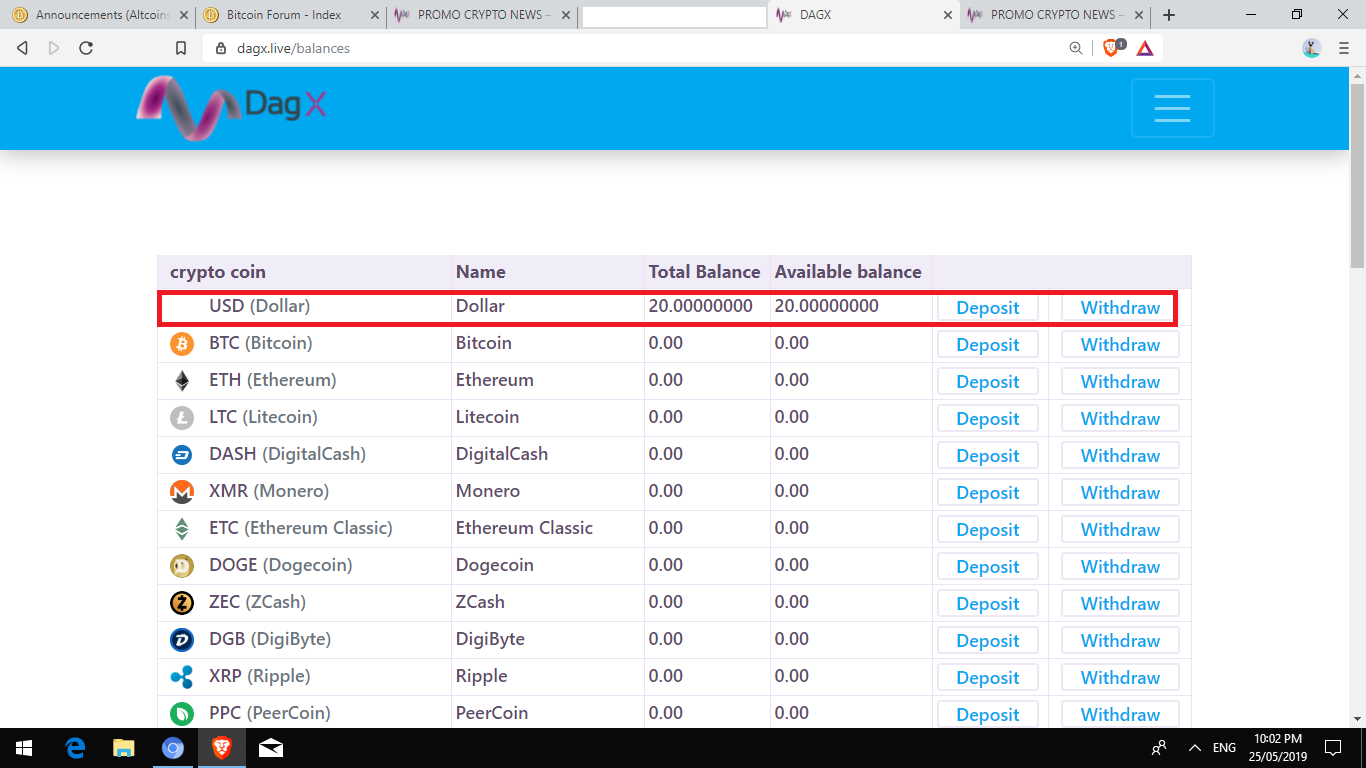Click the DagX logo
Viewport: 1366px width, 768px height.
(x=232, y=108)
